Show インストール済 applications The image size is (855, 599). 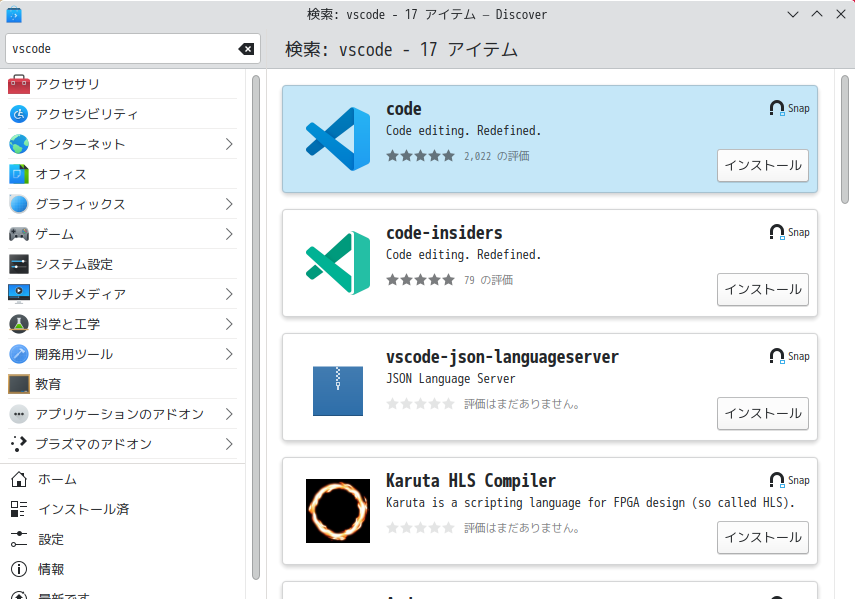click(123, 509)
